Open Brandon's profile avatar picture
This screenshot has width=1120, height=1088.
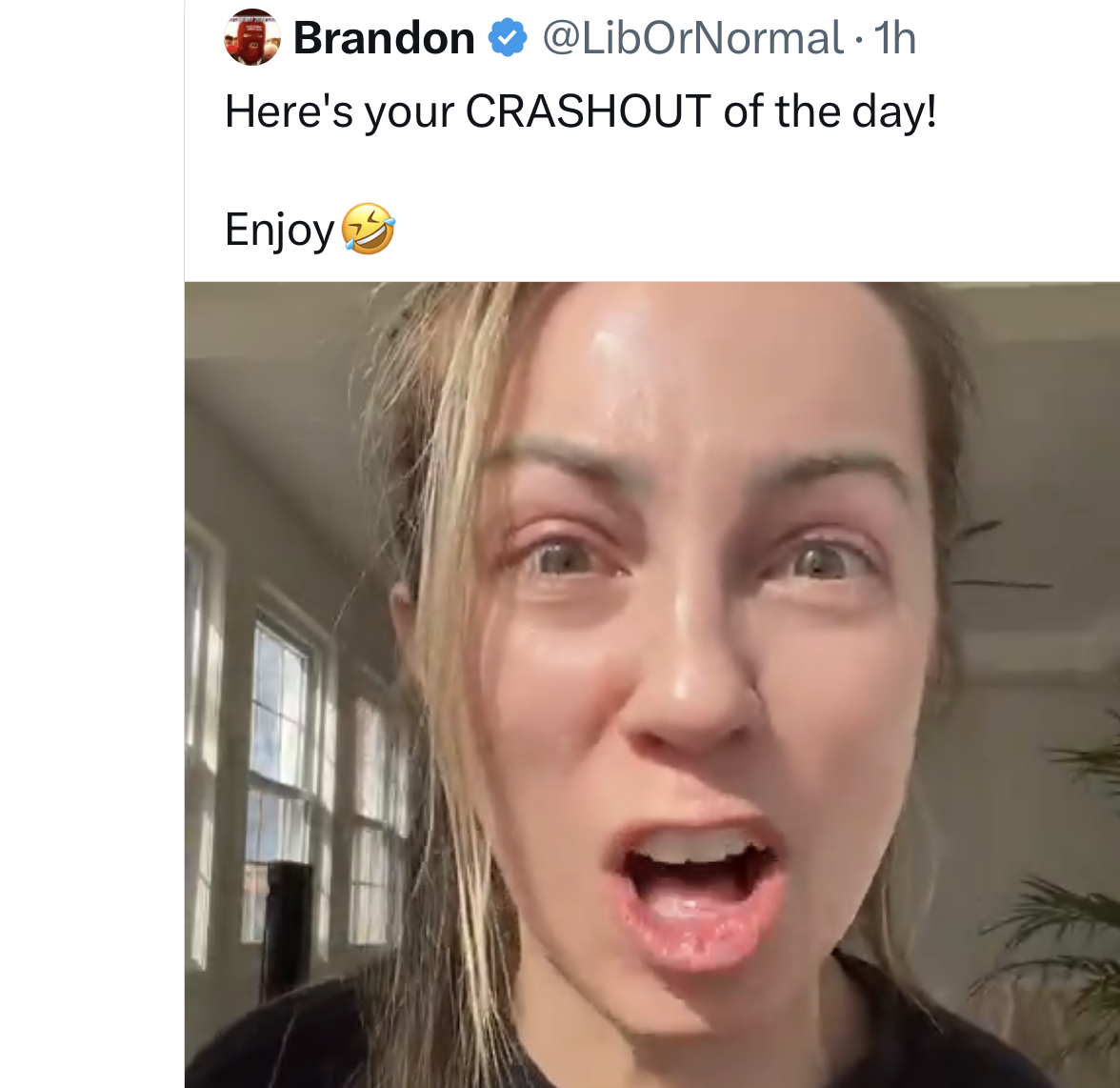[251, 37]
